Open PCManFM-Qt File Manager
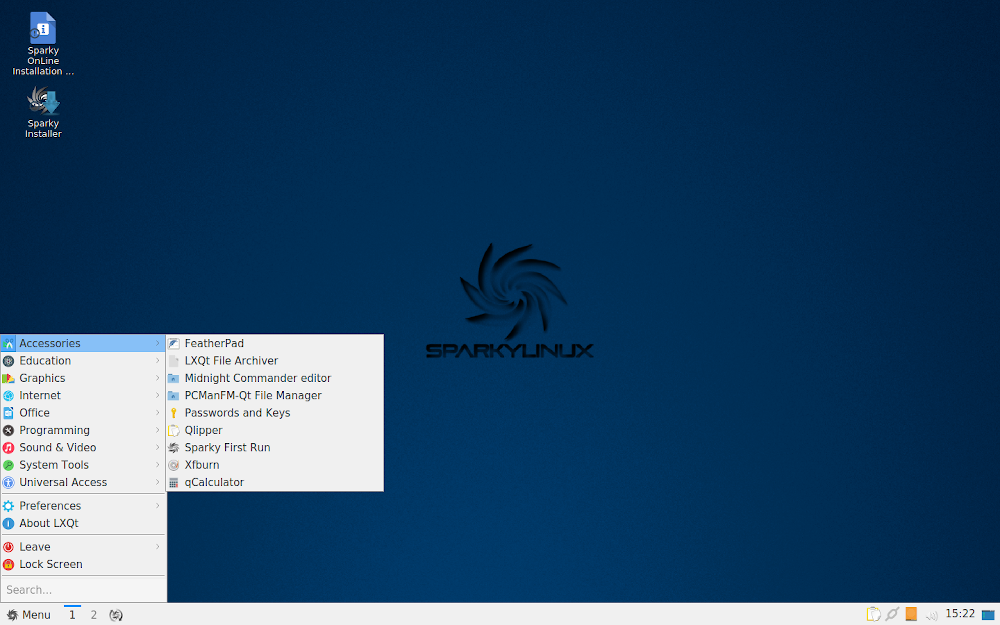Image resolution: width=1000 pixels, height=625 pixels. click(x=275, y=395)
